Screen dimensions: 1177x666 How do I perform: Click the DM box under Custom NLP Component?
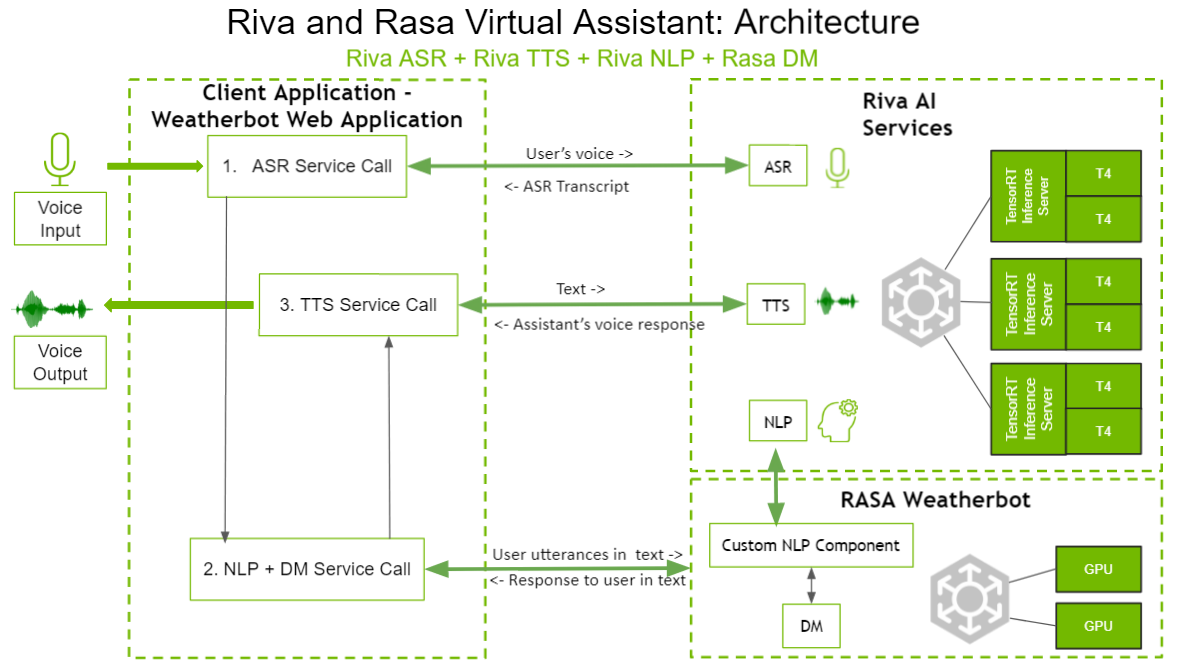point(811,624)
